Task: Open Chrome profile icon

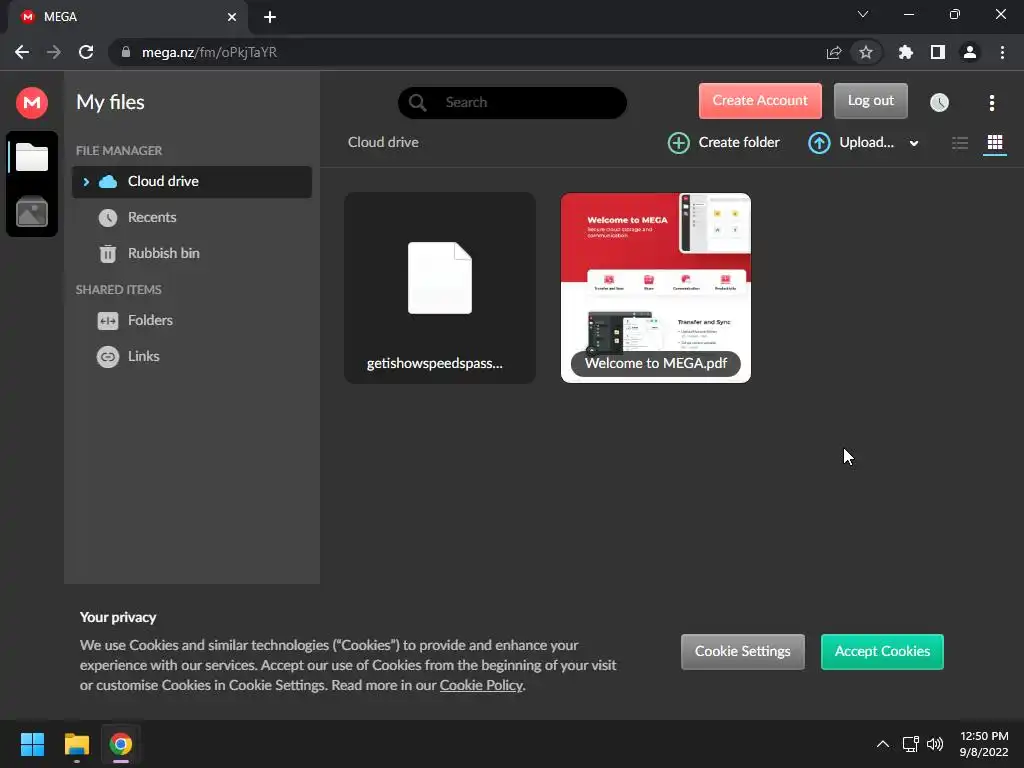Action: coord(970,52)
